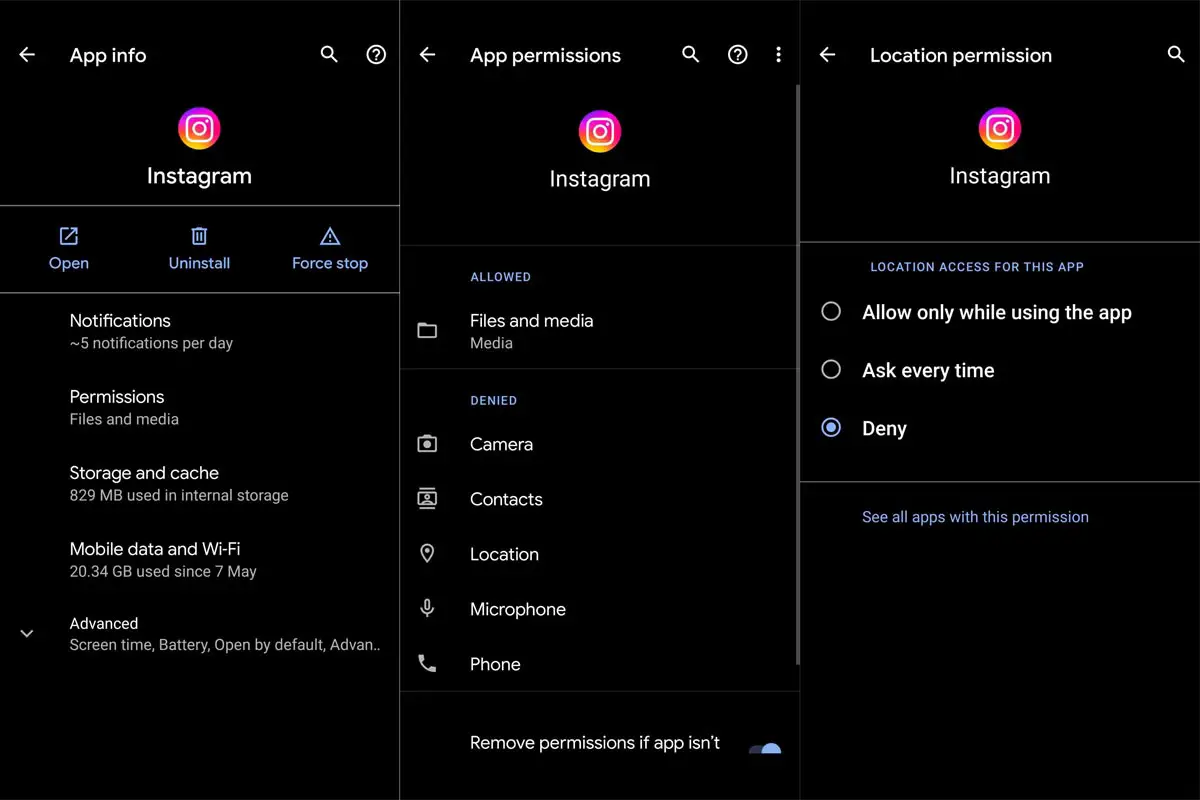
Task: Open the Location permission row
Action: (598, 554)
